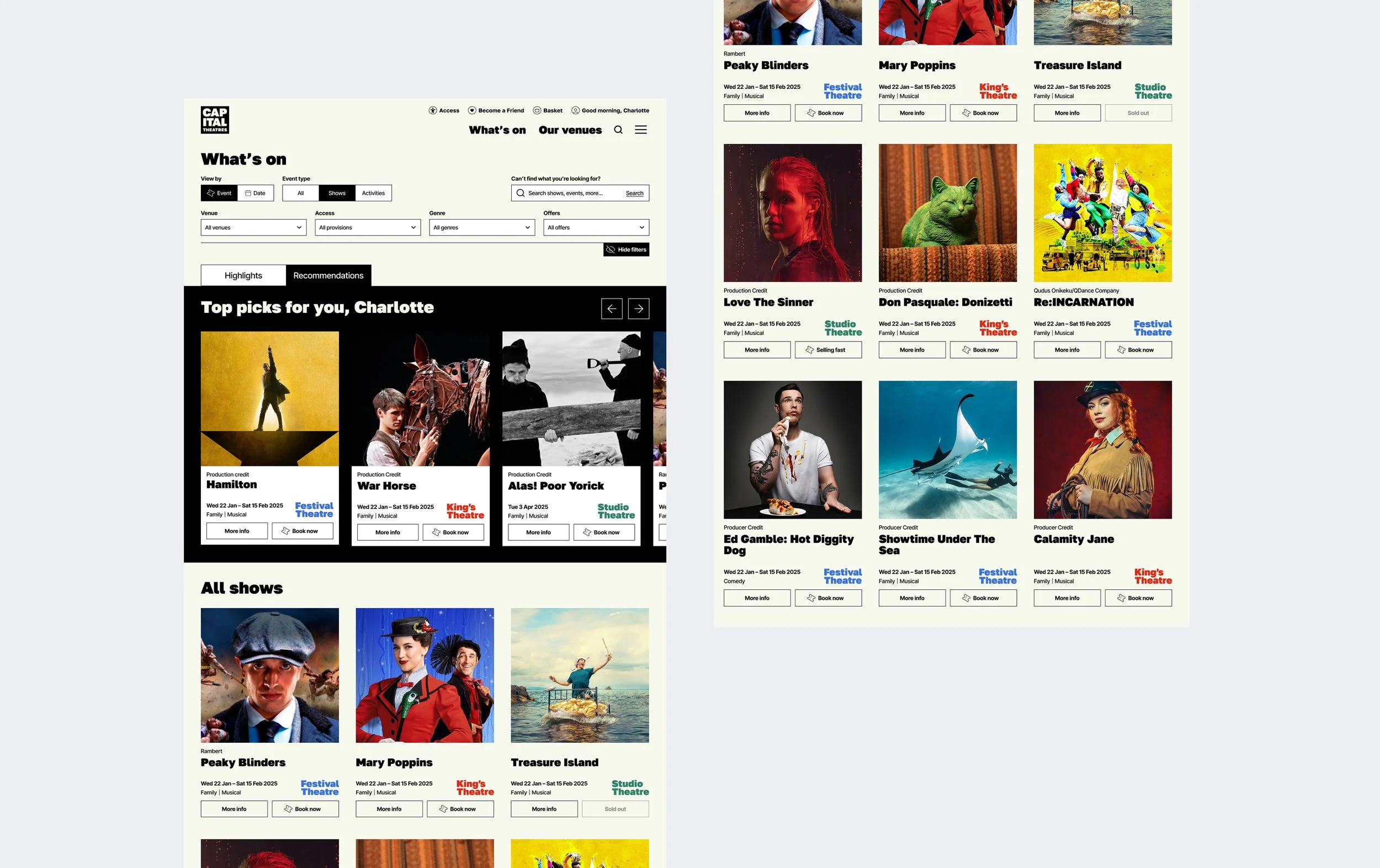This screenshot has height=868, width=1380.
Task: Expand the Genre filter dropdown
Action: 481,227
